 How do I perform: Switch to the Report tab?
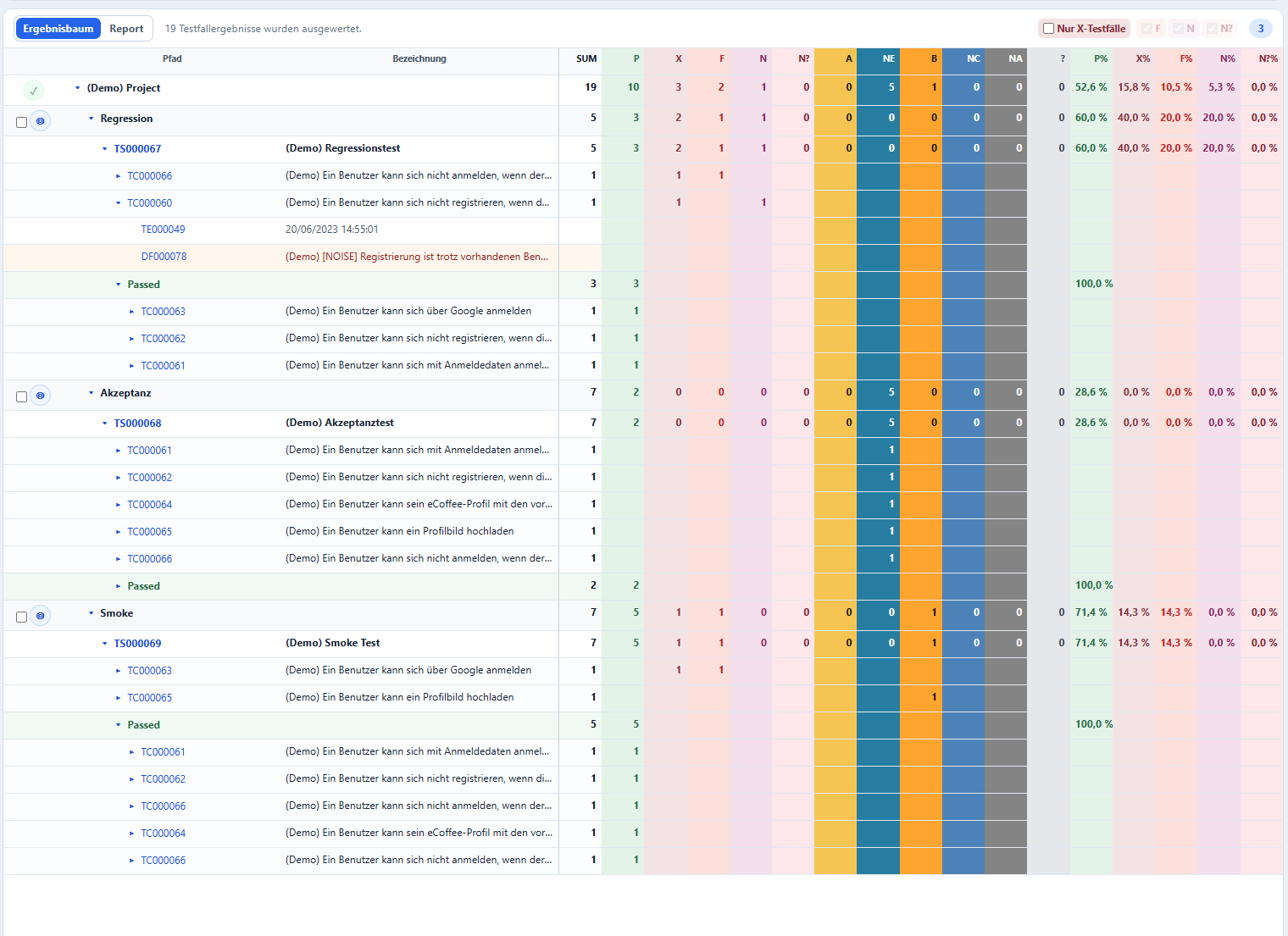click(126, 29)
